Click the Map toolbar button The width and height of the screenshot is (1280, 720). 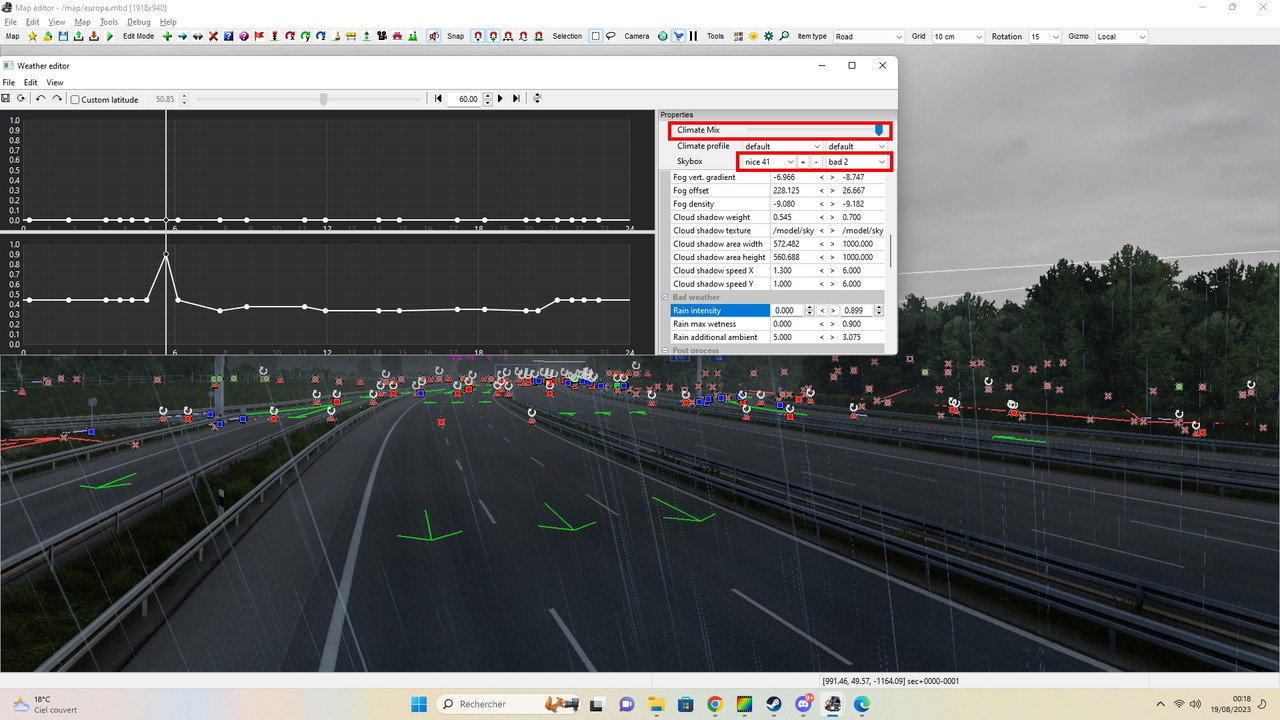click(x=13, y=36)
